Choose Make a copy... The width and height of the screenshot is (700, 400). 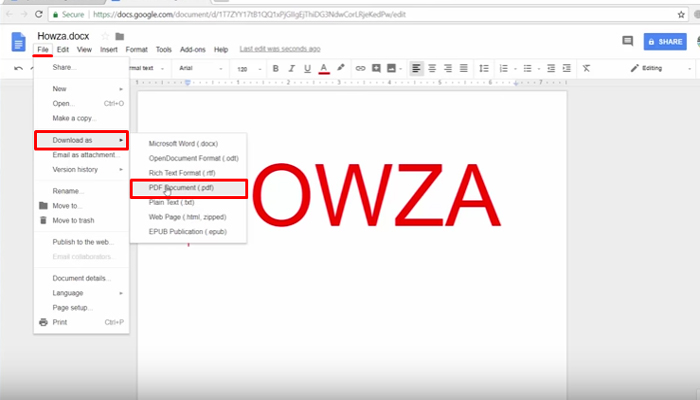[x=81, y=118]
